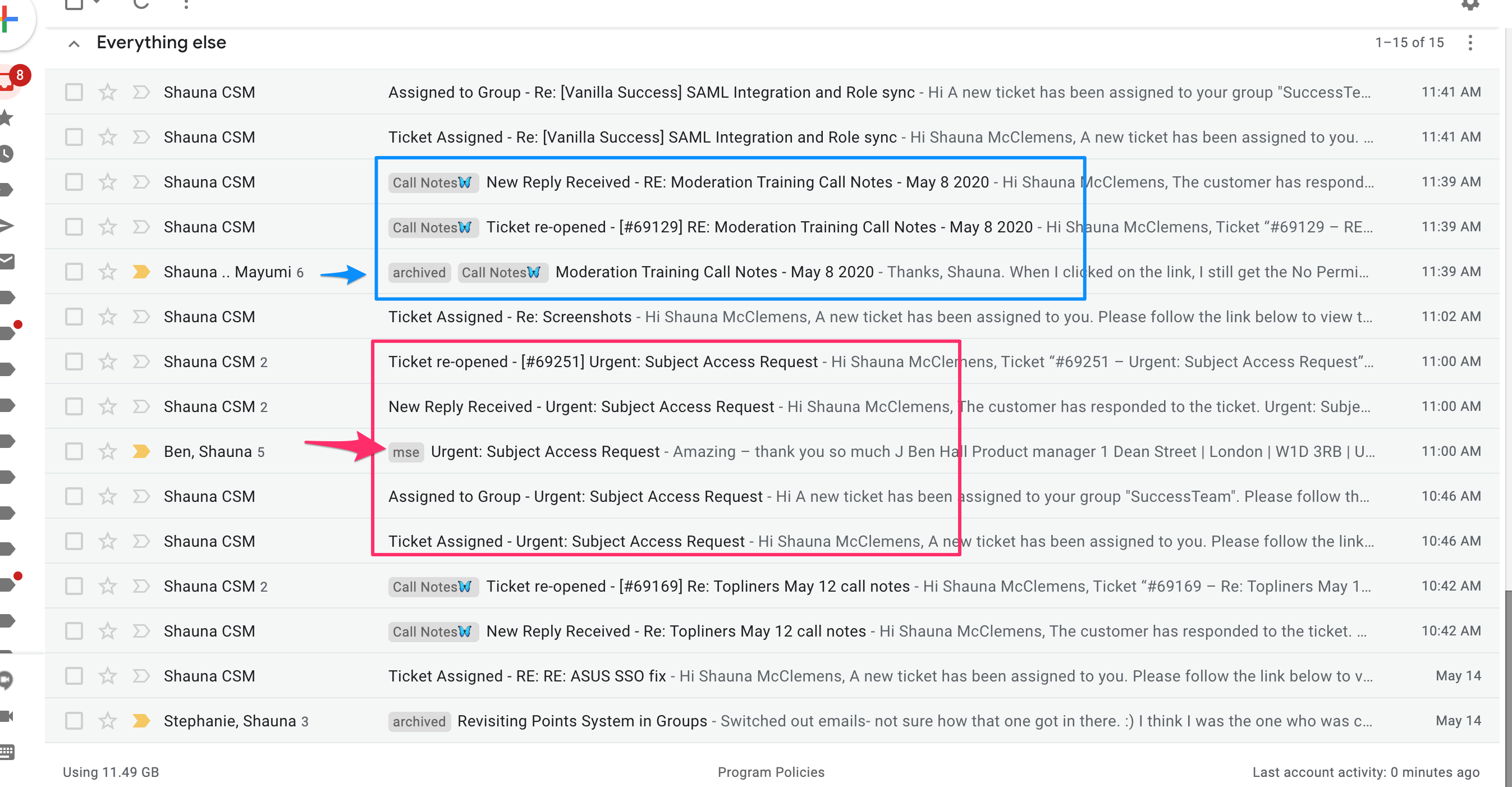The width and height of the screenshot is (1512, 787).
Task: Refresh the inbox
Action: pos(141,3)
